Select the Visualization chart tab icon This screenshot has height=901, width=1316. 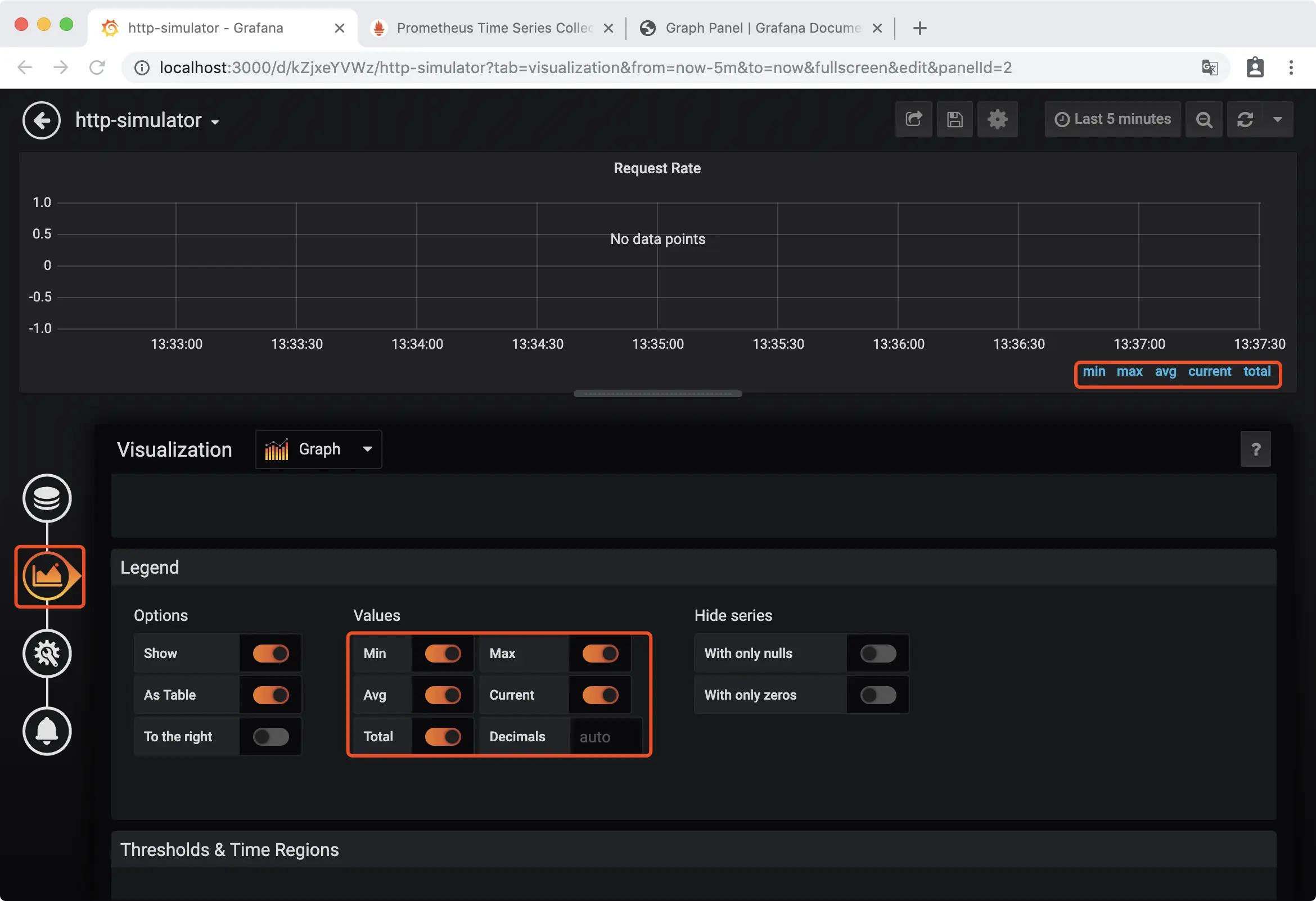(47, 576)
